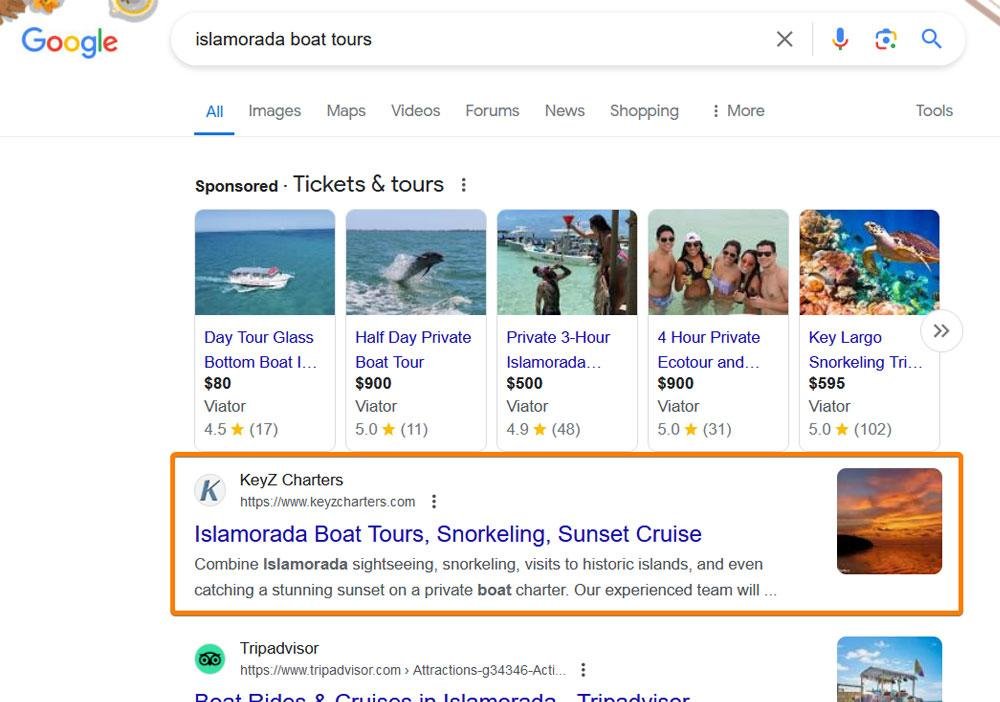Open KeyZ Charters result options menu

coord(434,502)
